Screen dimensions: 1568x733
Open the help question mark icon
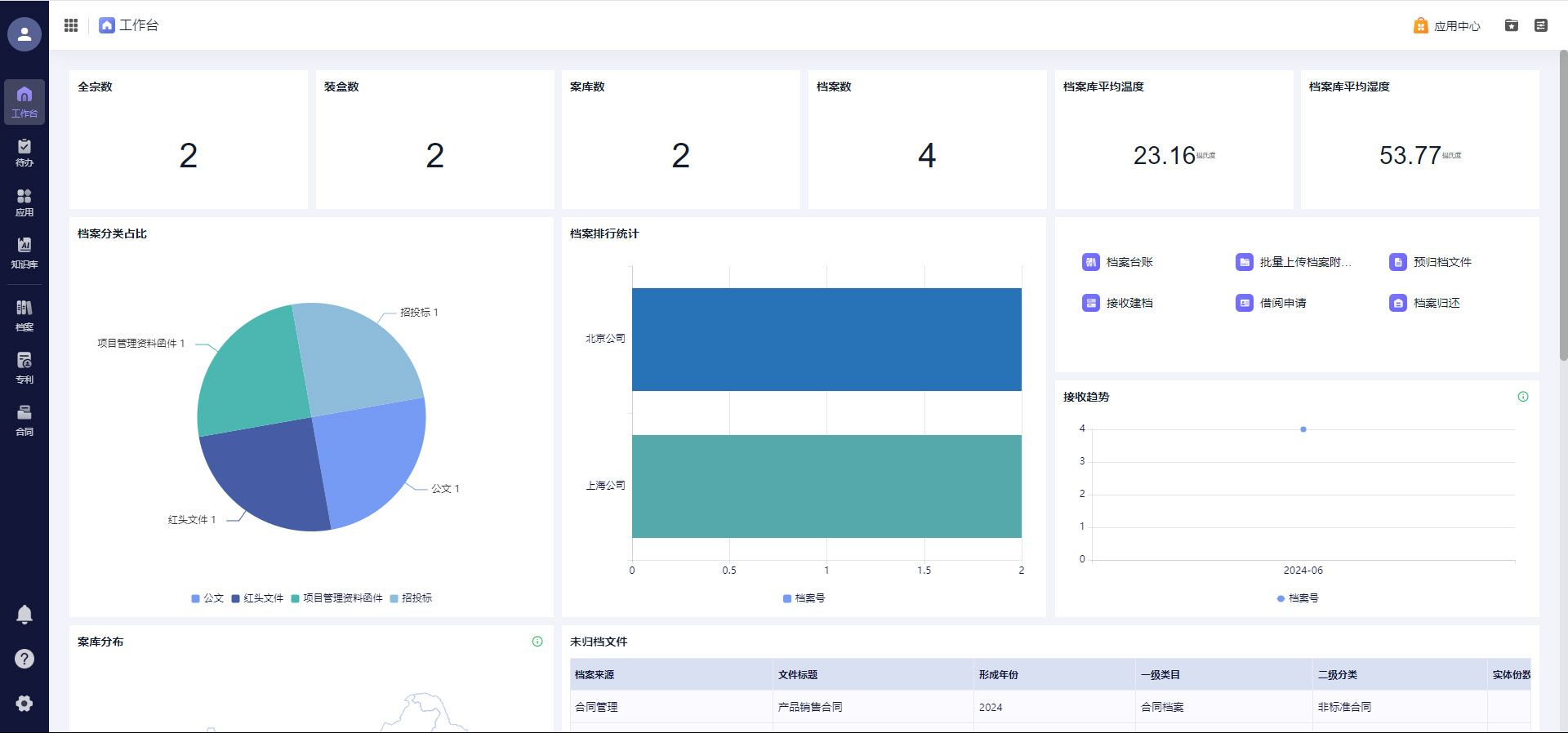pyautogui.click(x=24, y=659)
